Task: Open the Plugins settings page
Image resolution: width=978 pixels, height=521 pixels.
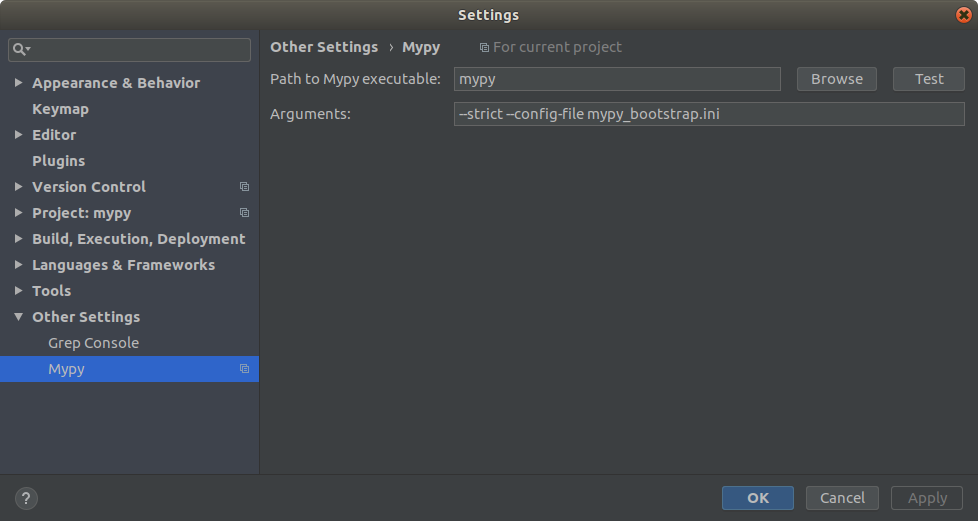Action: 58,161
